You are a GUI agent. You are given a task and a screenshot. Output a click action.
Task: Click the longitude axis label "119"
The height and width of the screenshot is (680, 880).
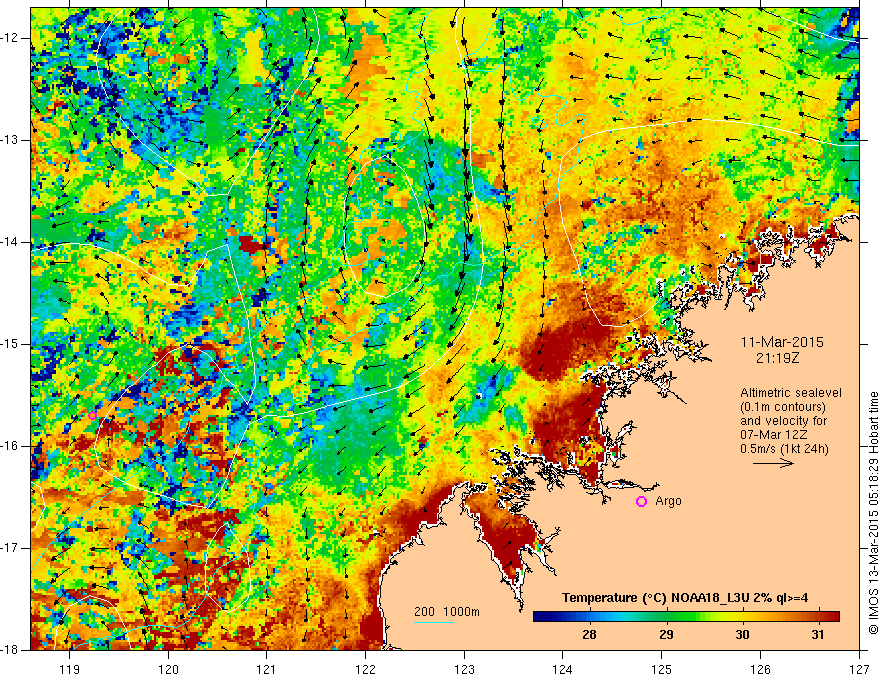(70, 669)
